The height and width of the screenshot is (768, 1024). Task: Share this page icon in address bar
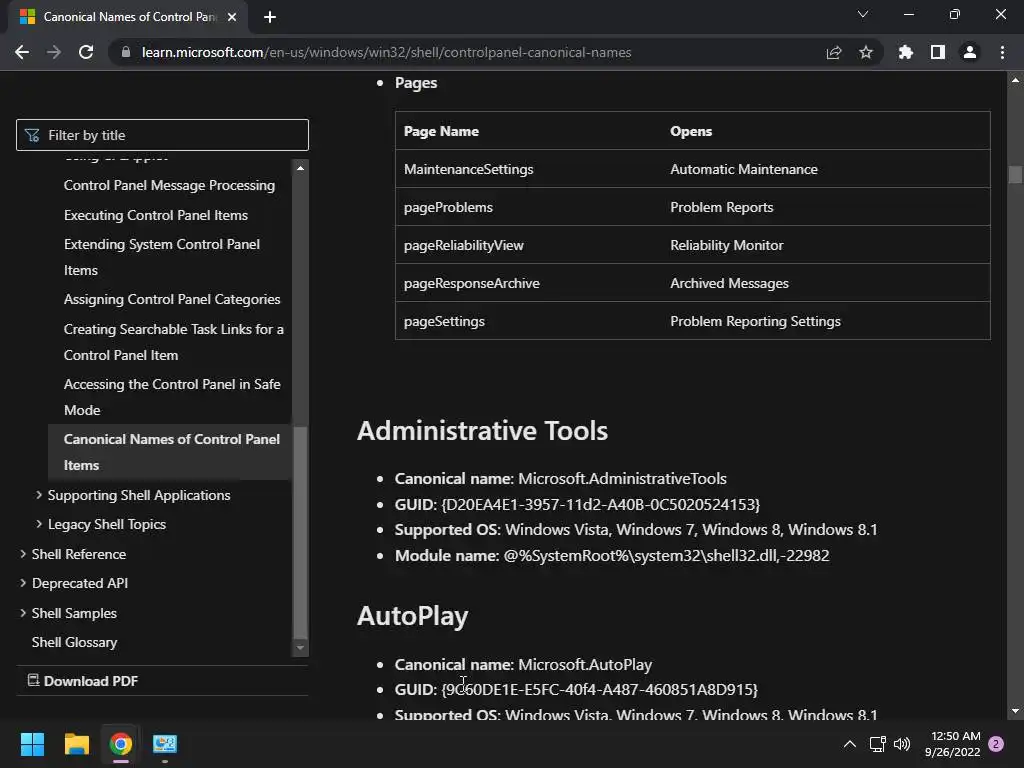pos(834,52)
